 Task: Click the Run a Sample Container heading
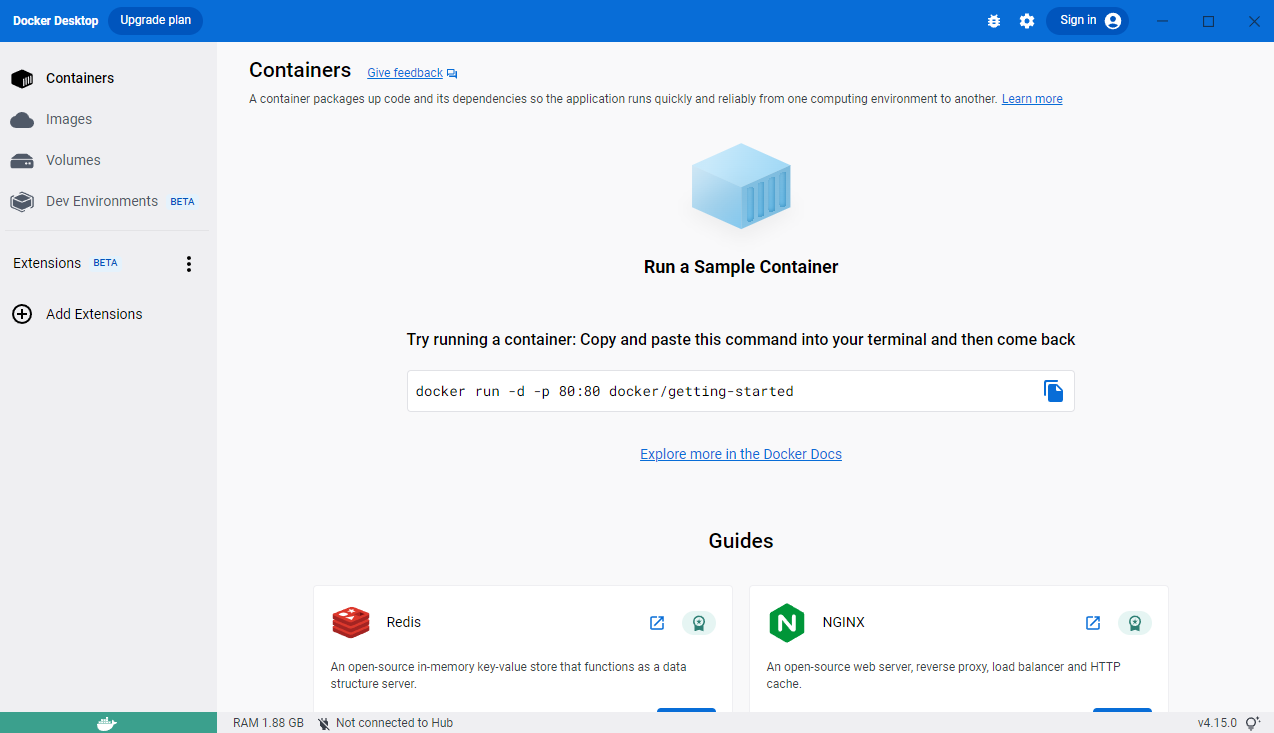741,267
